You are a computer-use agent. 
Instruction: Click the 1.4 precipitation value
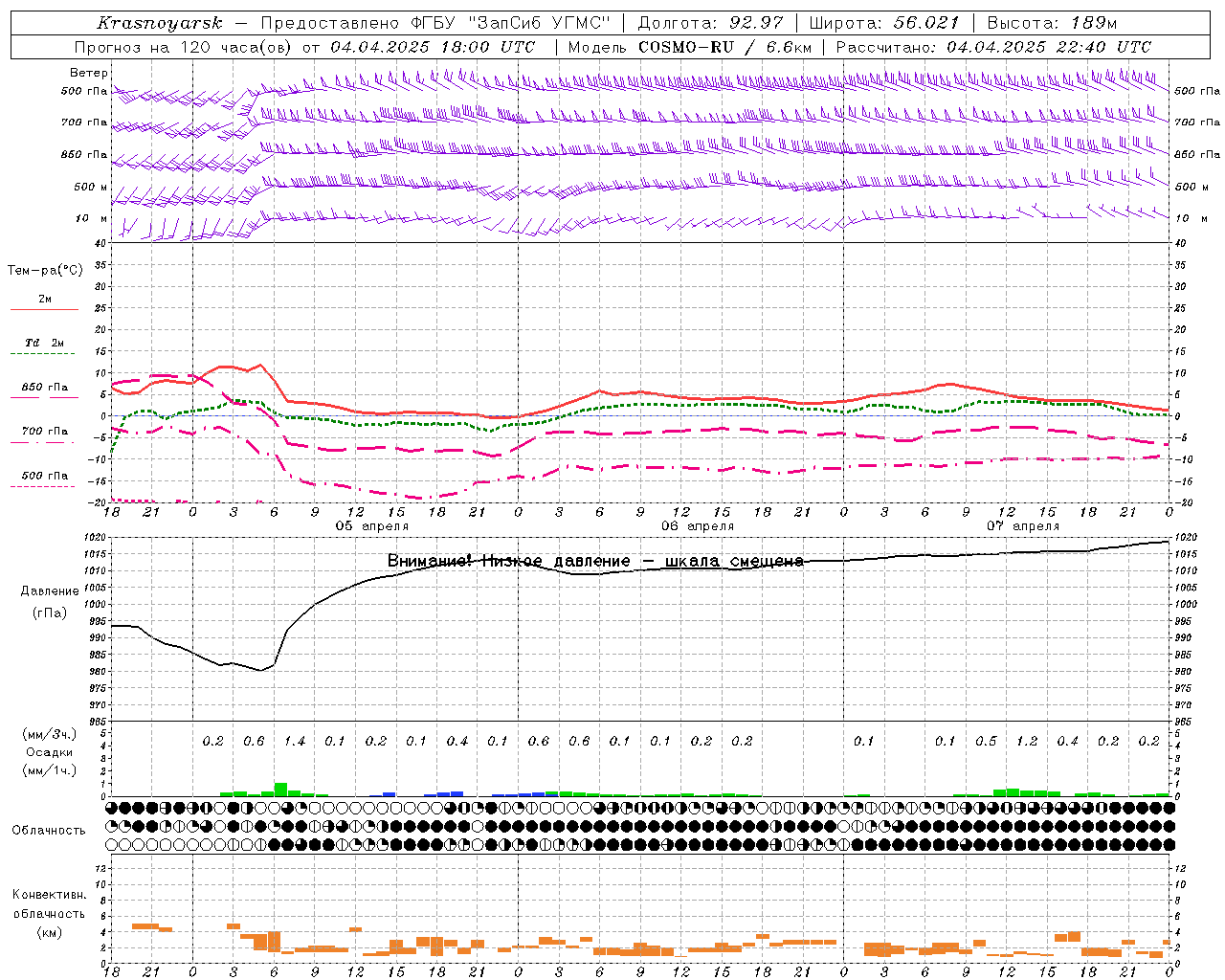point(295,742)
